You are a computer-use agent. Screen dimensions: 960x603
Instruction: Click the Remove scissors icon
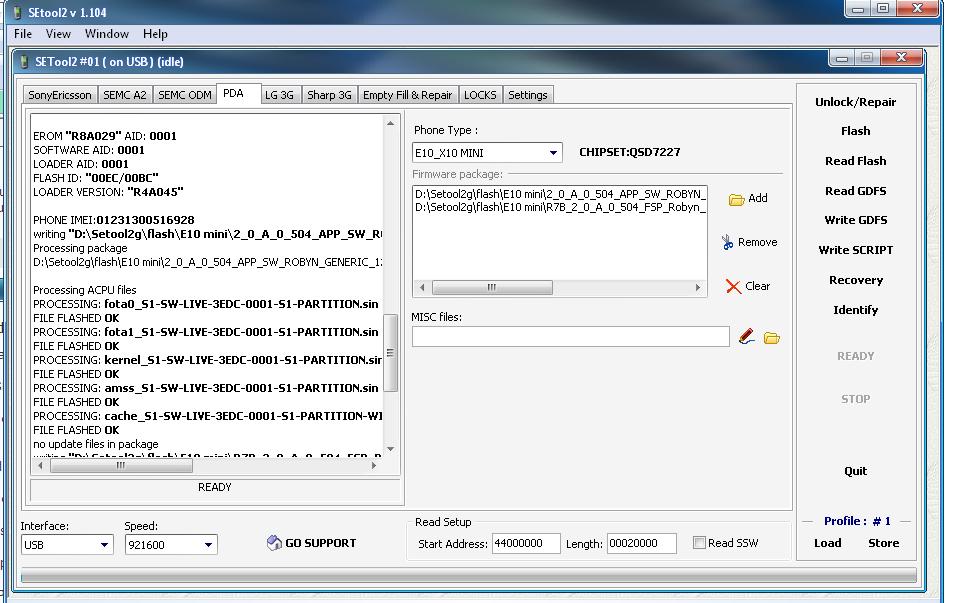coord(727,242)
